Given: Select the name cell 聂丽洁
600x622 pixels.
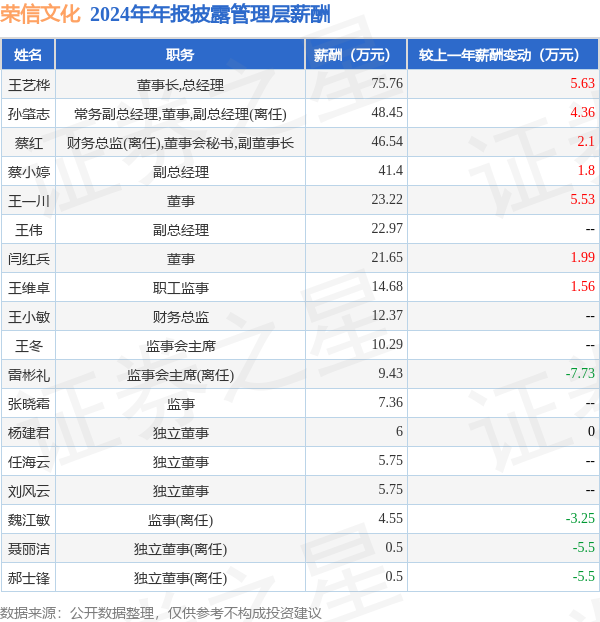Looking at the screenshot, I should tap(29, 548).
